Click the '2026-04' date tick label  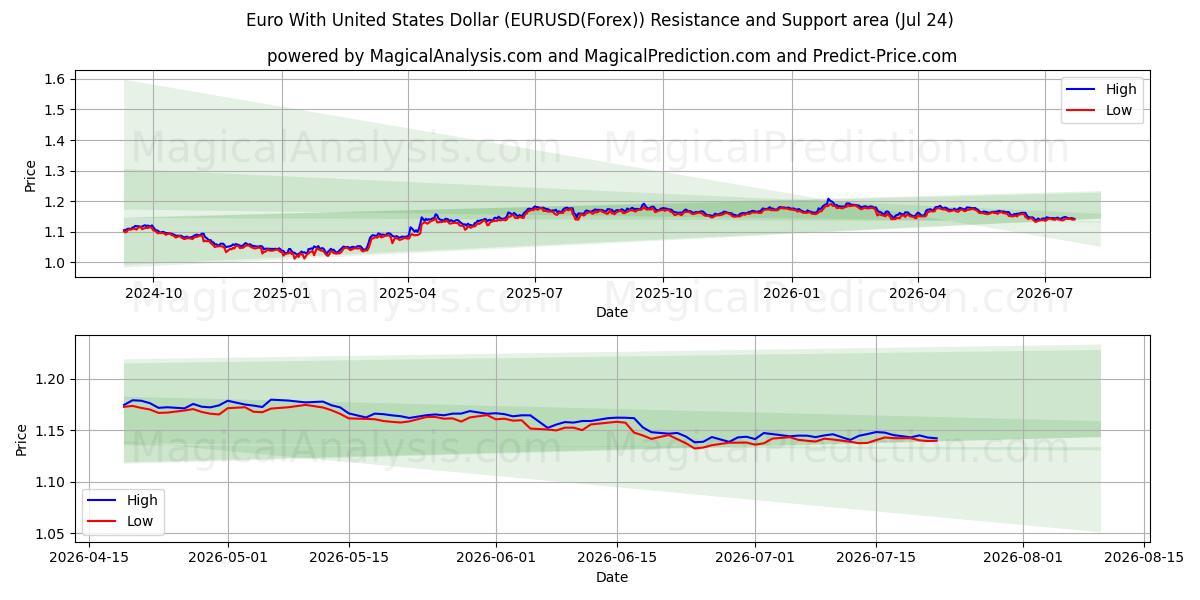click(x=918, y=294)
